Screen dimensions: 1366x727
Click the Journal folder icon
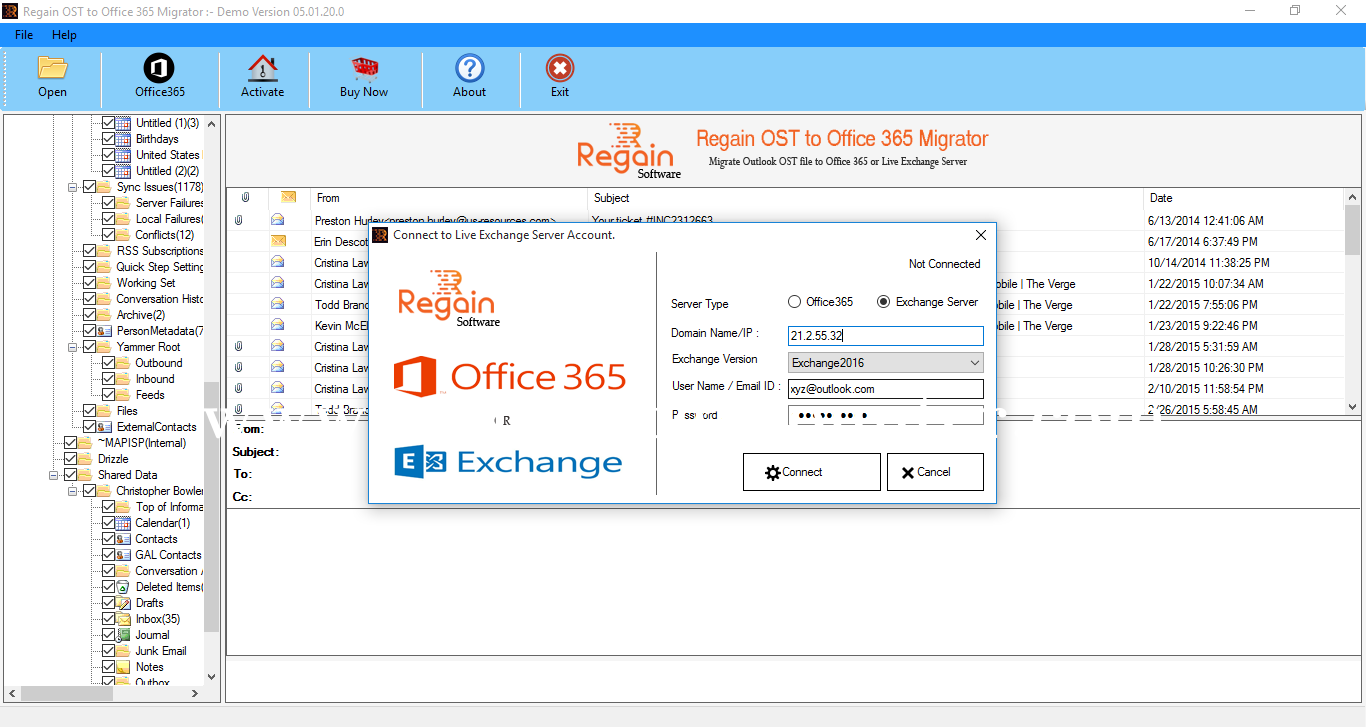[x=124, y=635]
